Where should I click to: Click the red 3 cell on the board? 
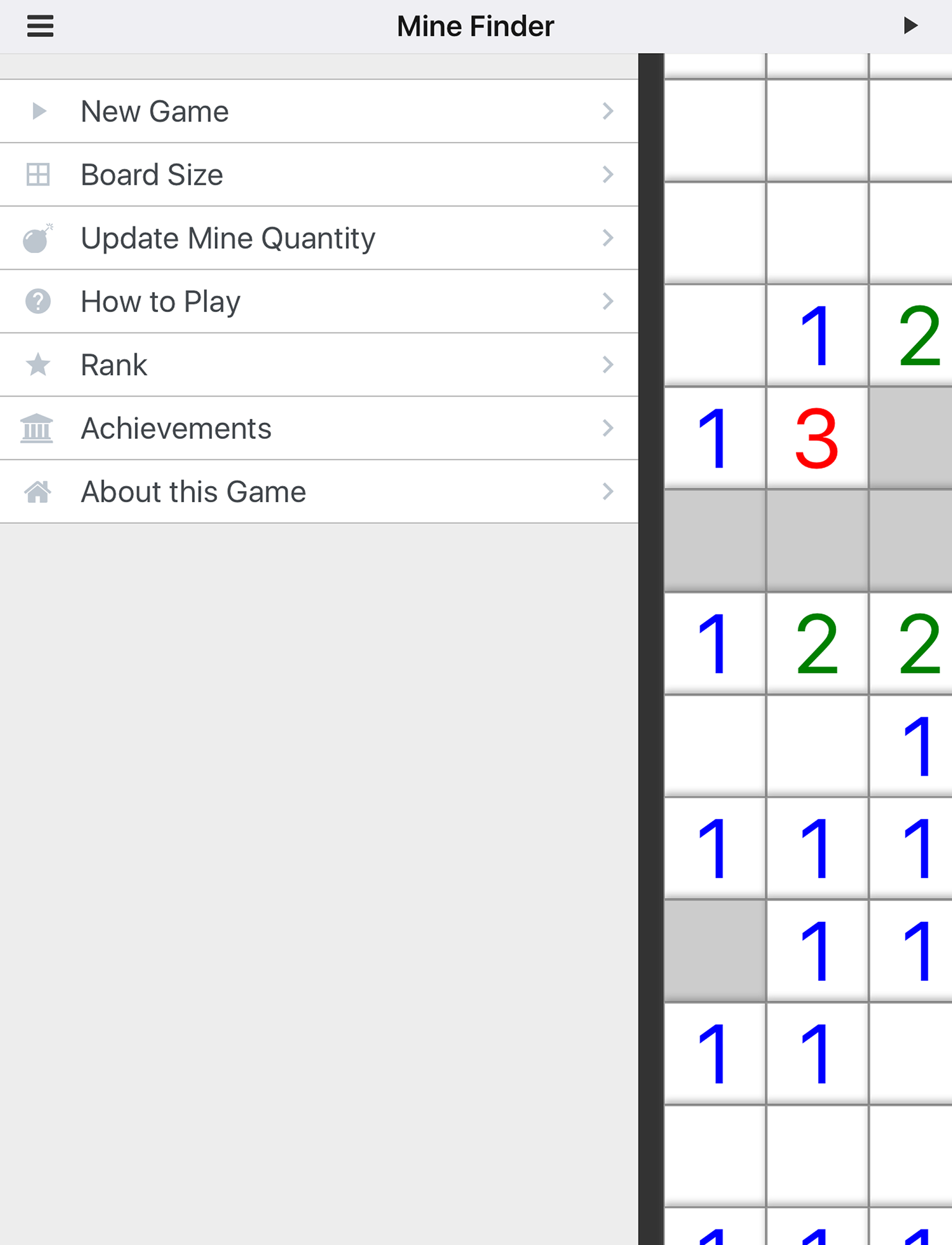[817, 438]
